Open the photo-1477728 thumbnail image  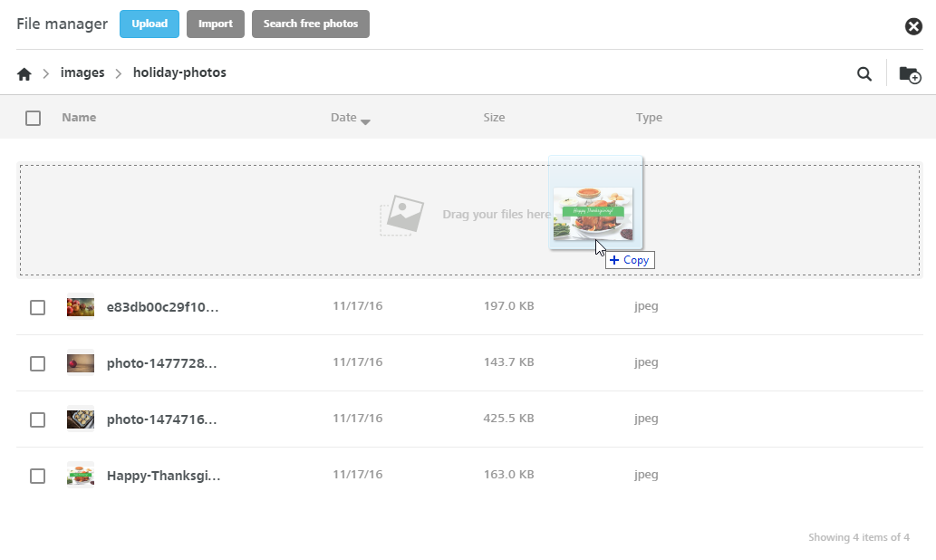point(80,363)
